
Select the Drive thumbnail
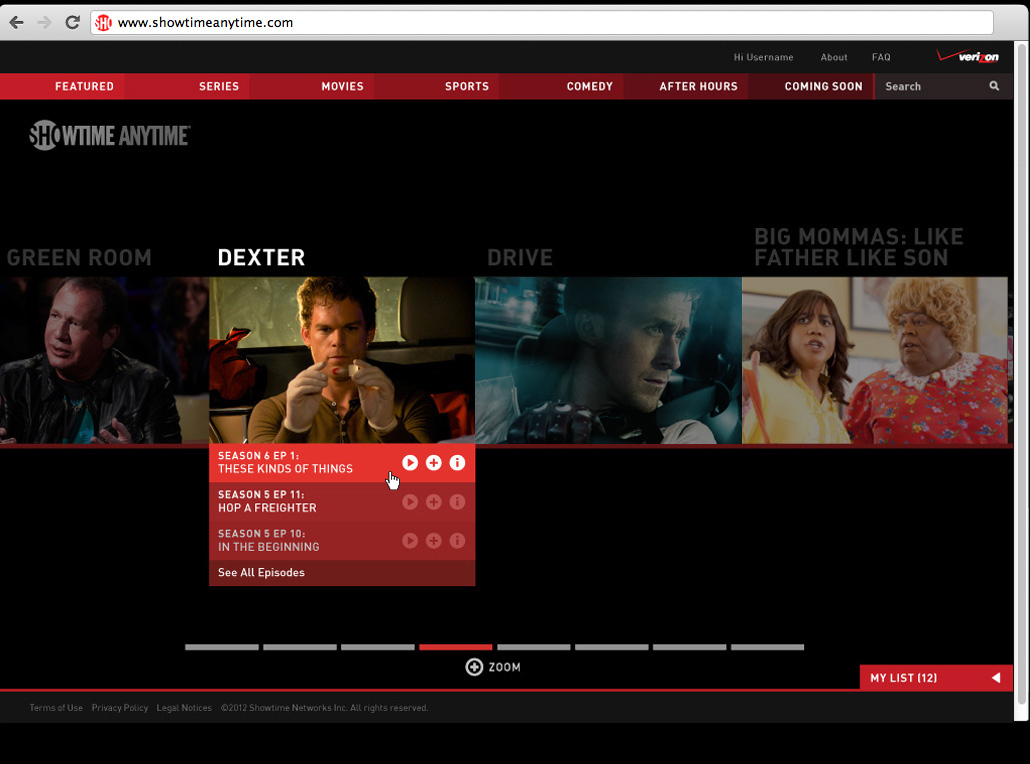coord(608,360)
